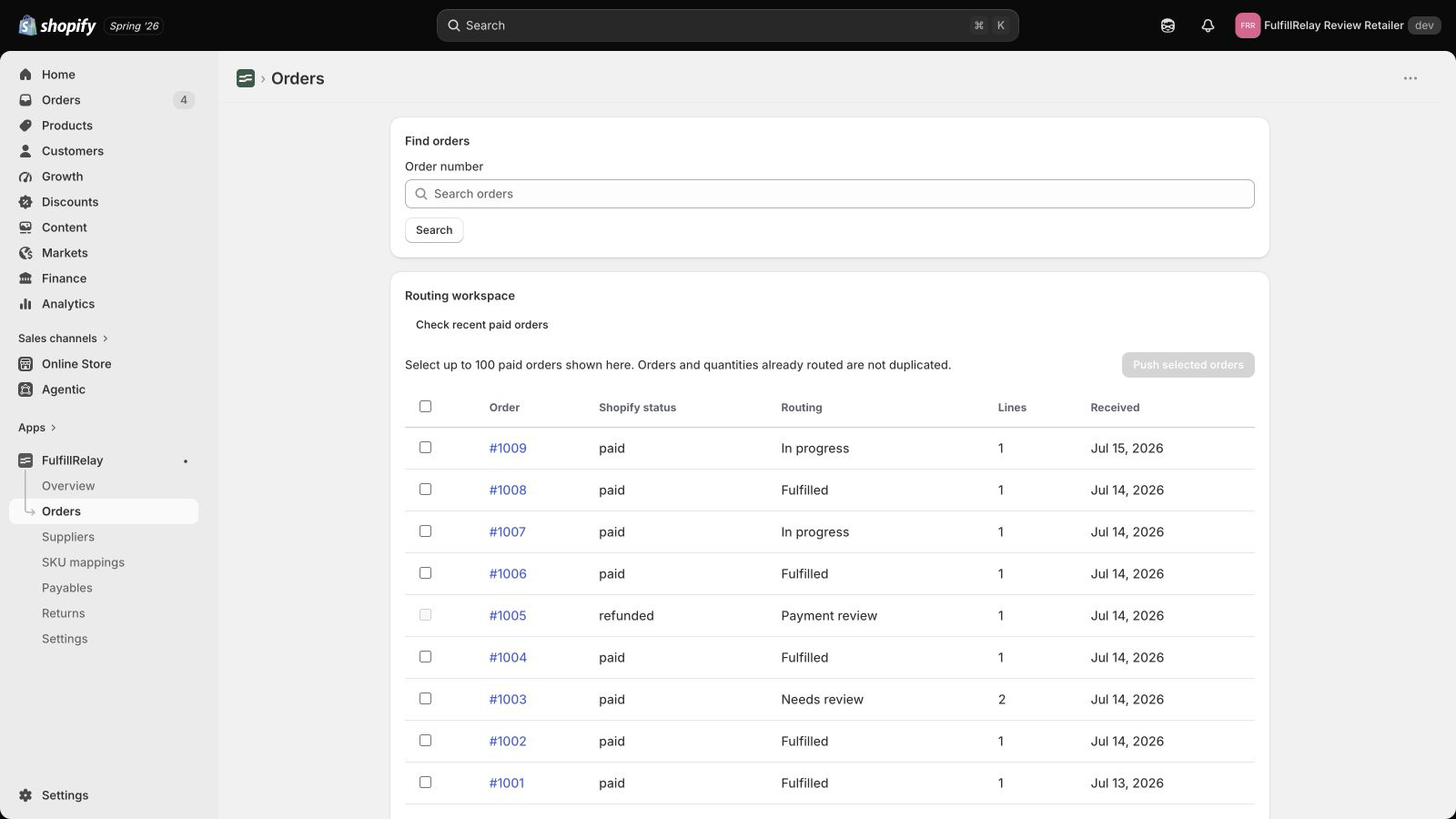Expand the Apps section
Image resolution: width=1456 pixels, height=819 pixels.
(x=37, y=428)
